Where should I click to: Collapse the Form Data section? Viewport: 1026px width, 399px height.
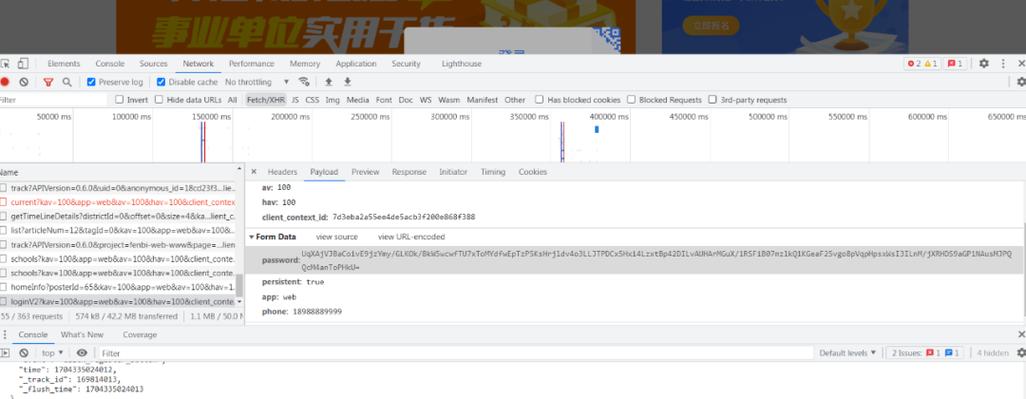pos(252,237)
